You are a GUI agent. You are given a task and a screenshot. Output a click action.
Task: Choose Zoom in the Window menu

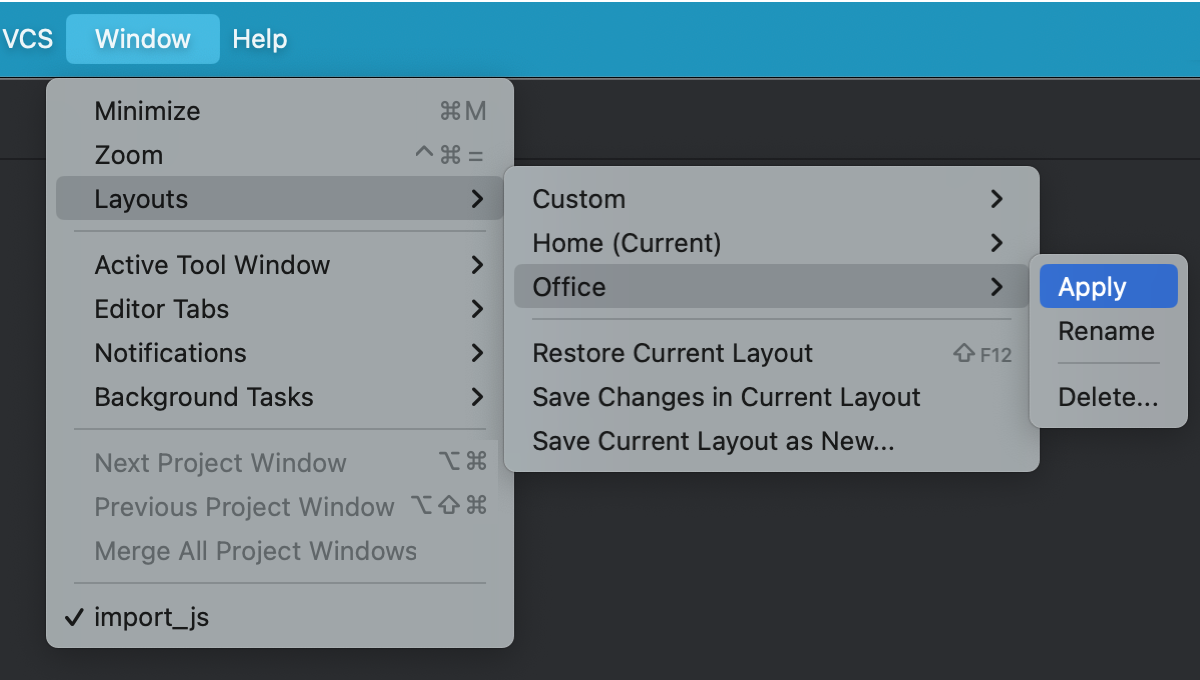click(x=129, y=155)
